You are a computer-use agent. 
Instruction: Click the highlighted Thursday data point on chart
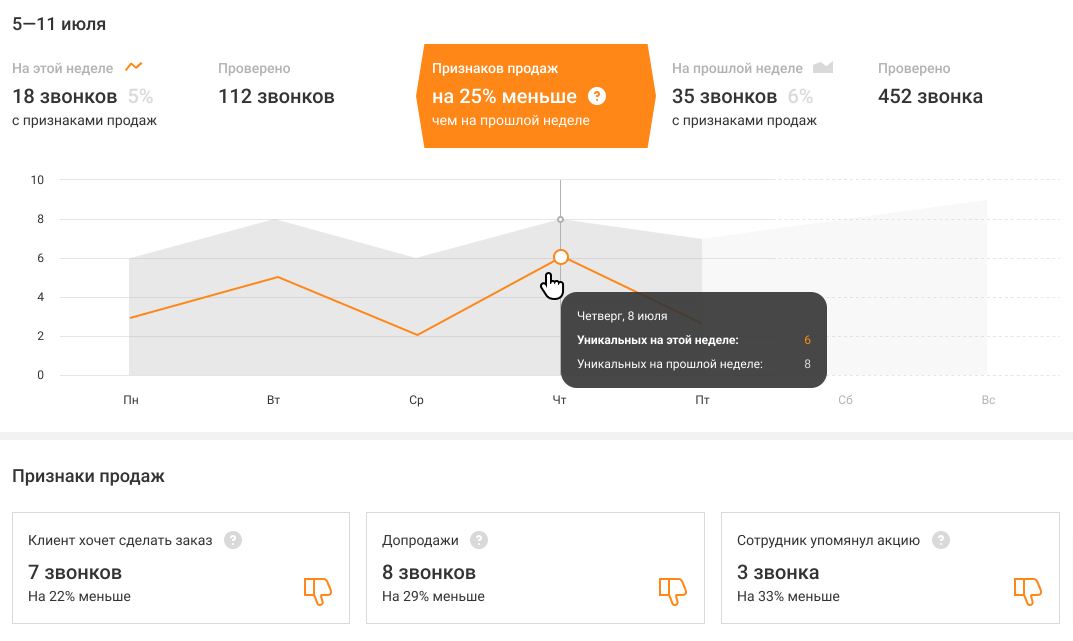click(560, 257)
